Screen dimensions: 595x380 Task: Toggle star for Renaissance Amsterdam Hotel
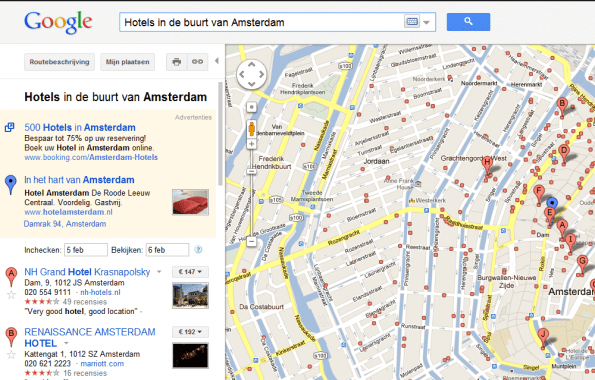pyautogui.click(x=11, y=355)
